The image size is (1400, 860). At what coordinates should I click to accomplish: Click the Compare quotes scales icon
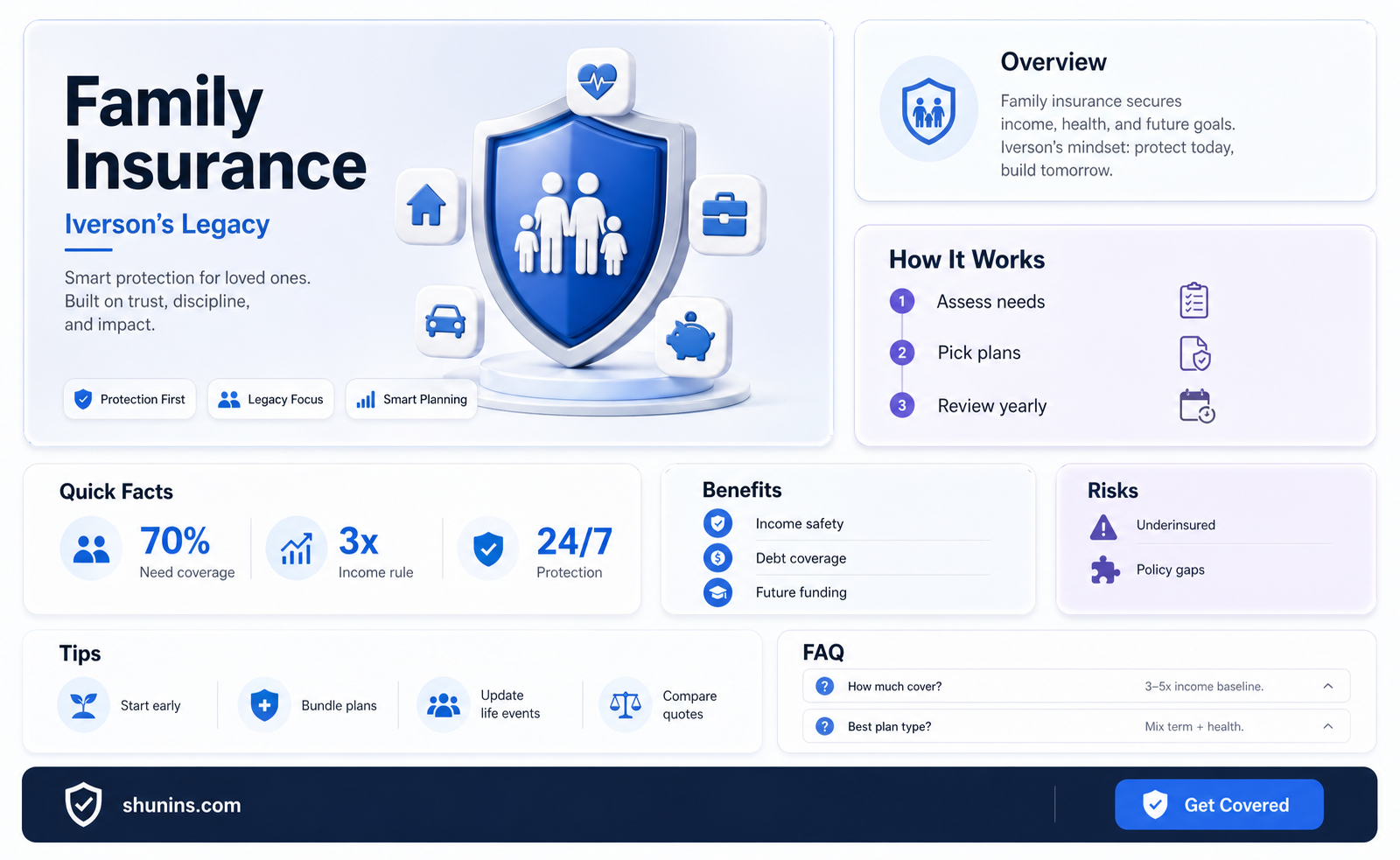pyautogui.click(x=626, y=704)
